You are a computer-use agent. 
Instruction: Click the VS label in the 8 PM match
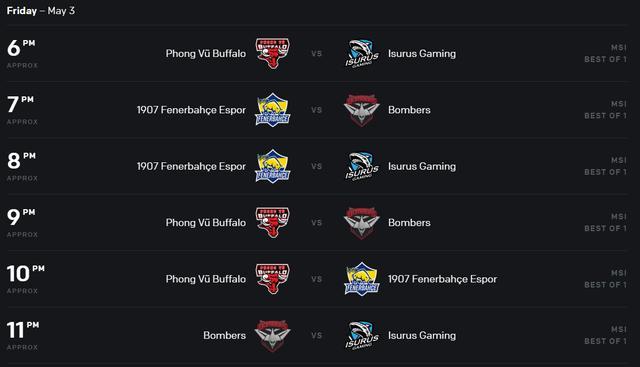(317, 167)
